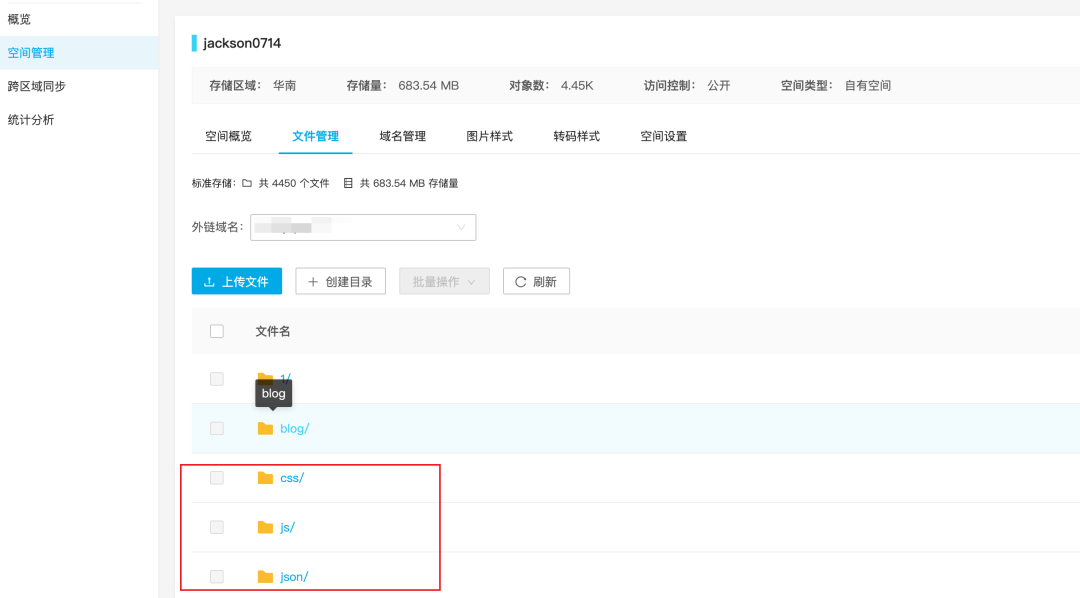Click the plus icon on 创建目录 button
Image resolution: width=1080 pixels, height=598 pixels.
pos(313,281)
